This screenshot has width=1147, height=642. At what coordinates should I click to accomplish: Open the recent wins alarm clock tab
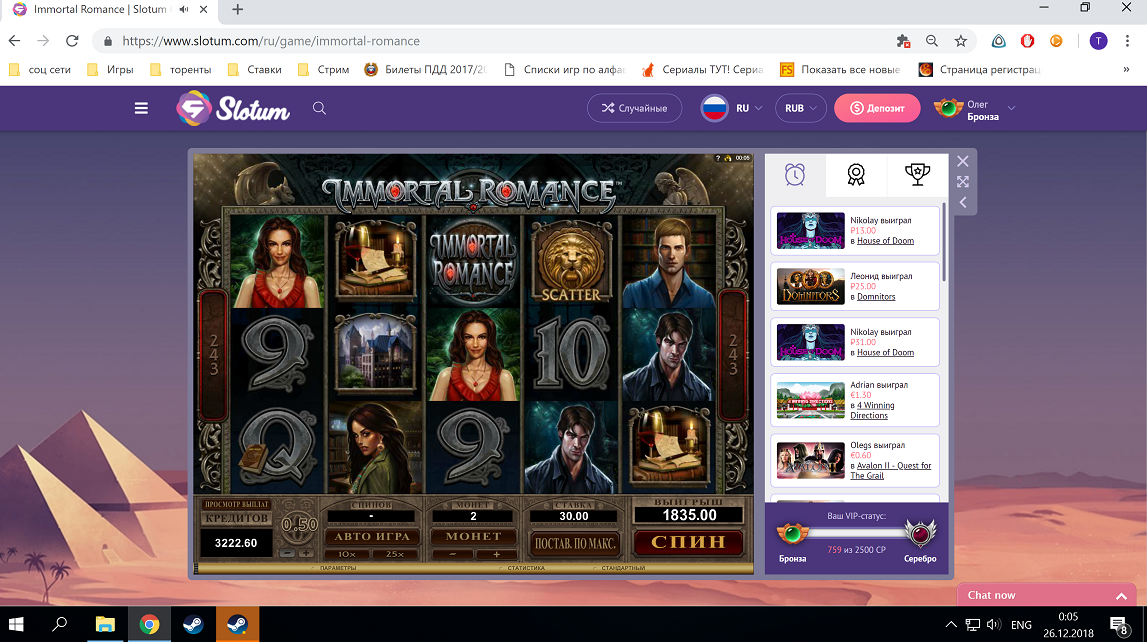[795, 175]
